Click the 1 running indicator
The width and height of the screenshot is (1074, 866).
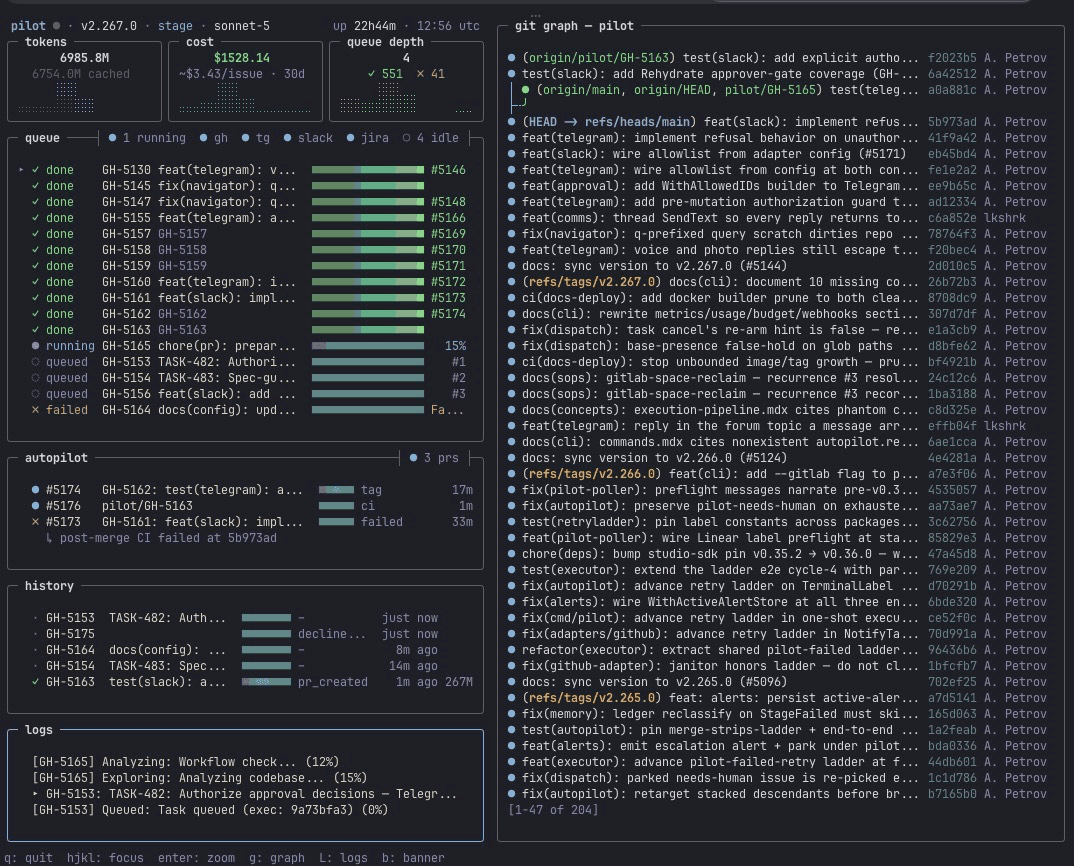pos(147,138)
